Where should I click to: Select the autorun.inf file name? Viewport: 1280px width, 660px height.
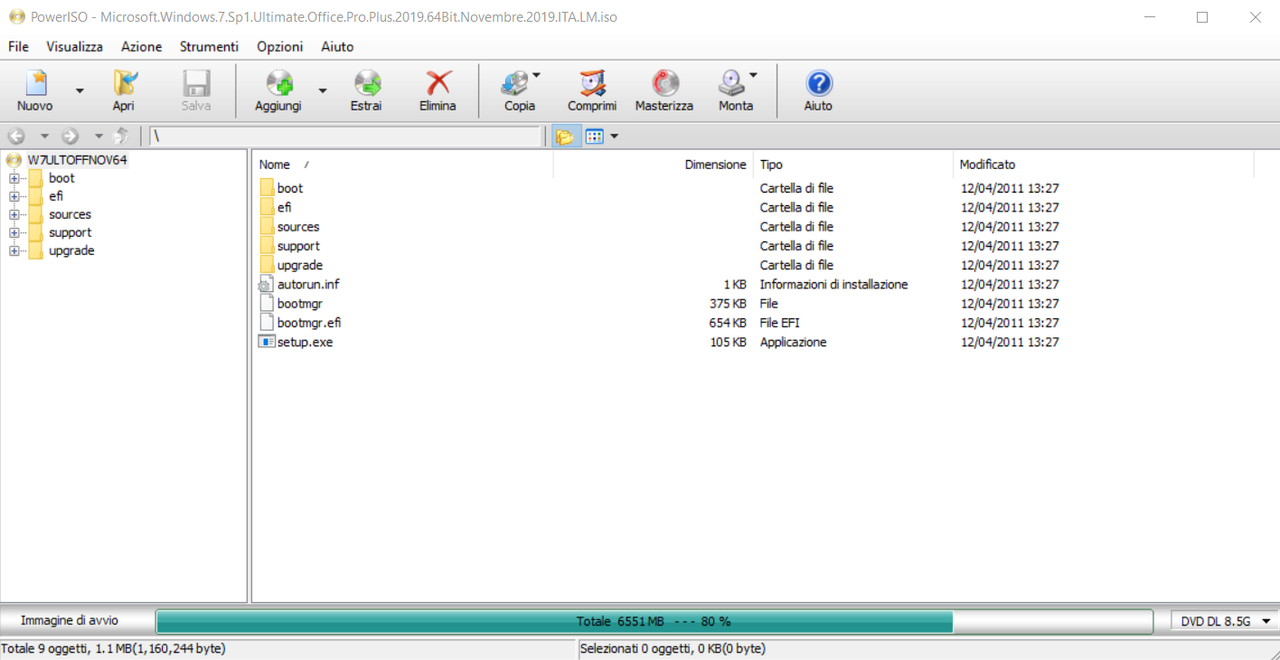point(308,284)
